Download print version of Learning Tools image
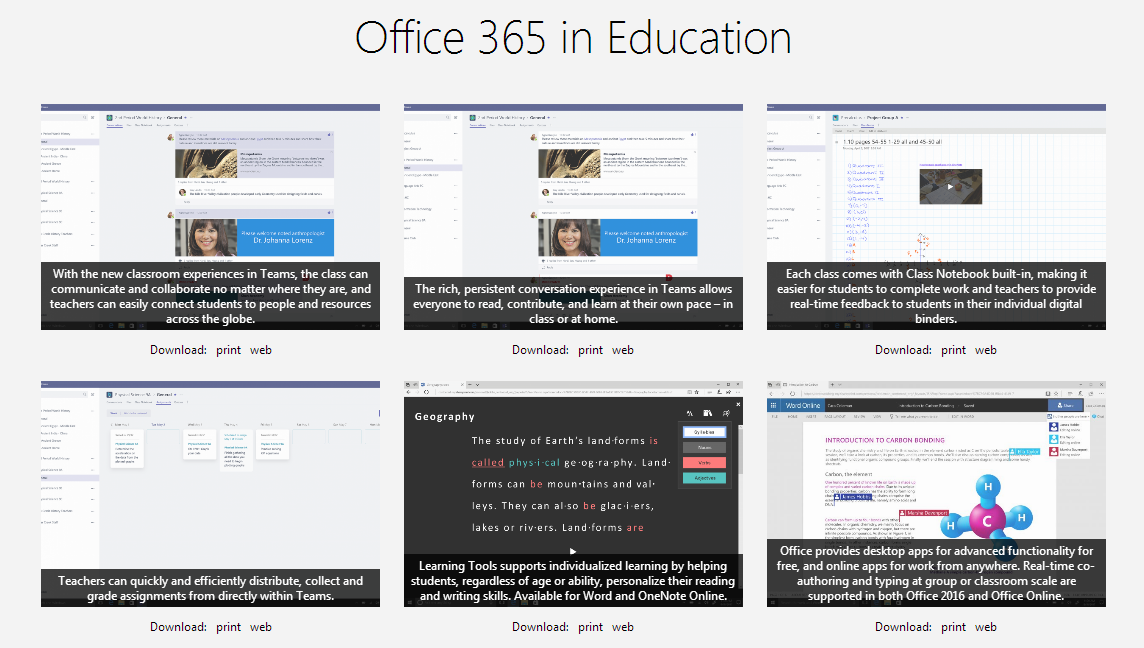The width and height of the screenshot is (1144, 648). (590, 627)
